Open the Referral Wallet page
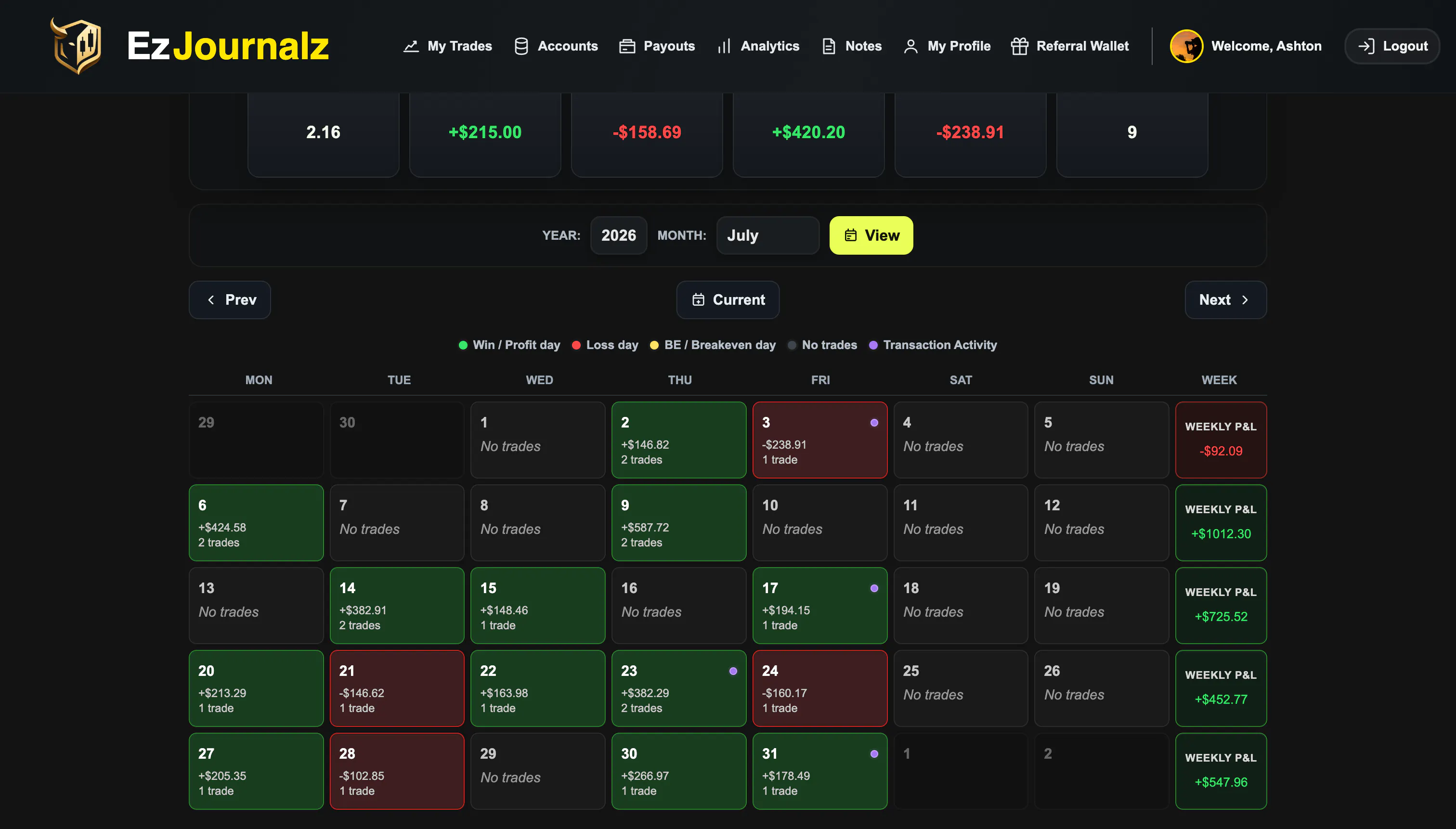1456x829 pixels. [1070, 46]
